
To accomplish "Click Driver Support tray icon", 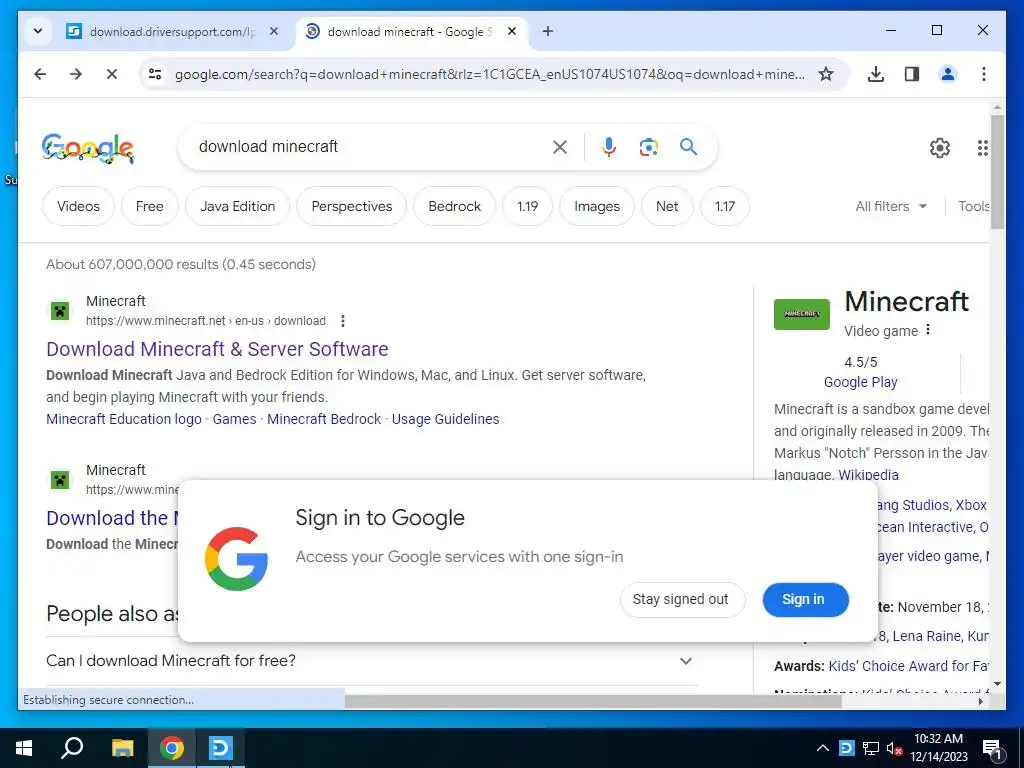I will coord(846,748).
